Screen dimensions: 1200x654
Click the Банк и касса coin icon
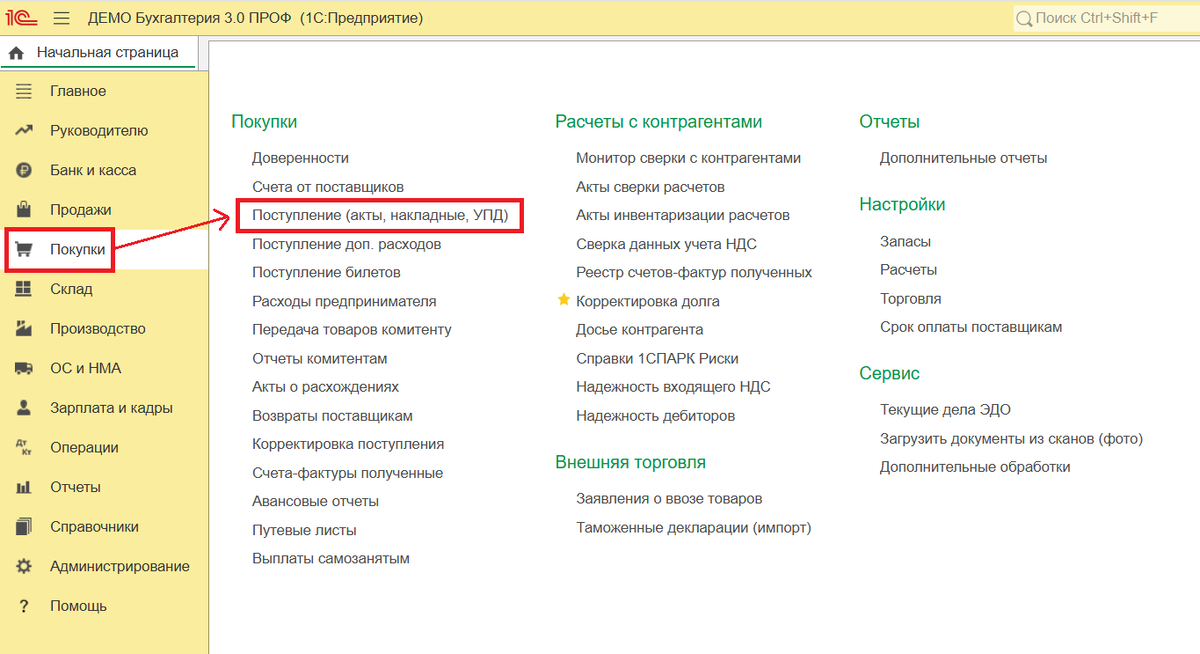point(24,170)
